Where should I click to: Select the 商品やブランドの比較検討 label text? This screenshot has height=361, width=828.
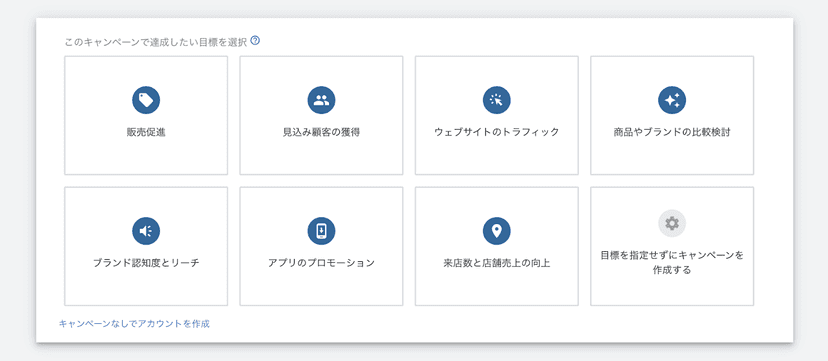coord(672,132)
